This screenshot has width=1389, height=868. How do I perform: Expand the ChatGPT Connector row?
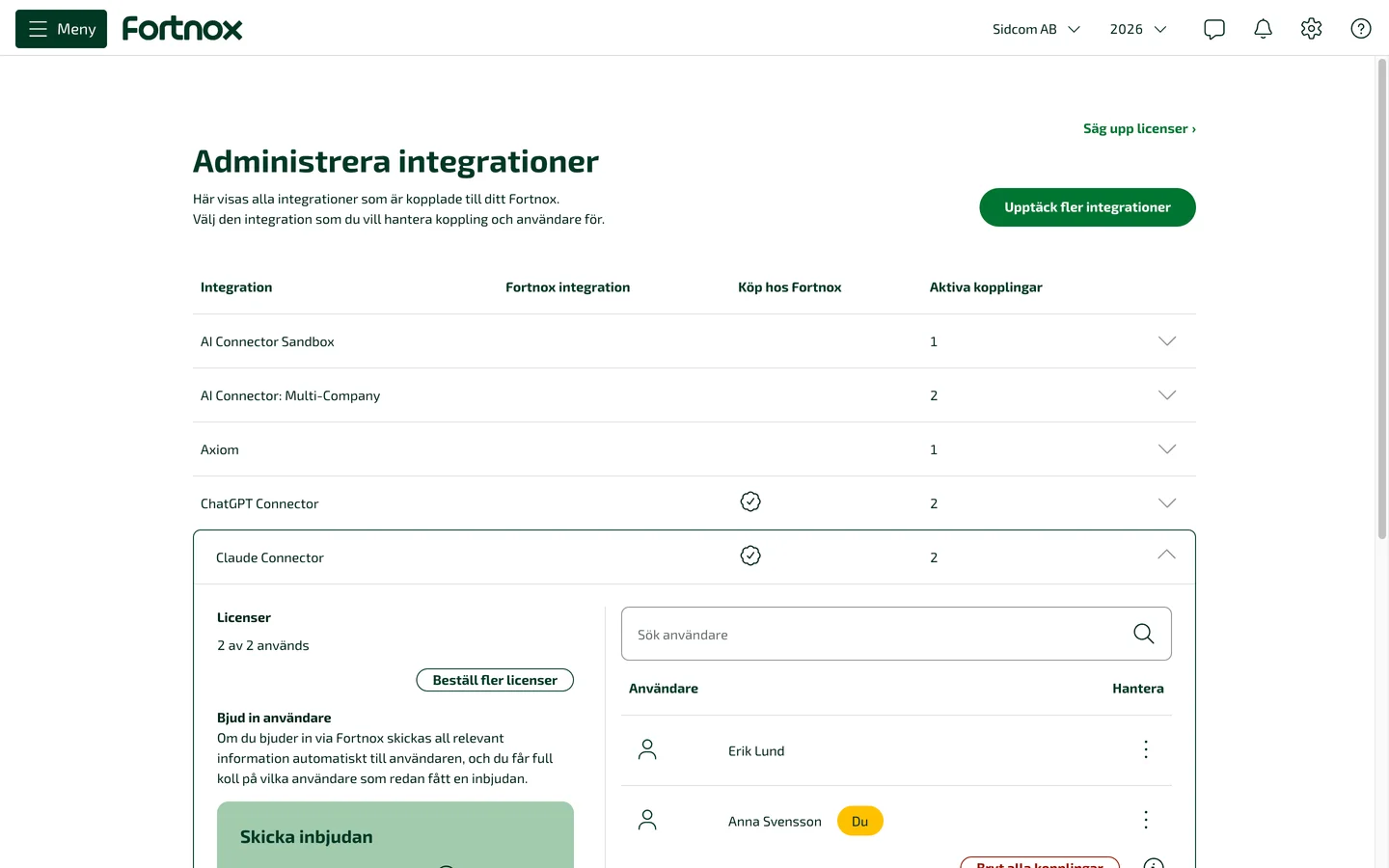pos(1167,503)
